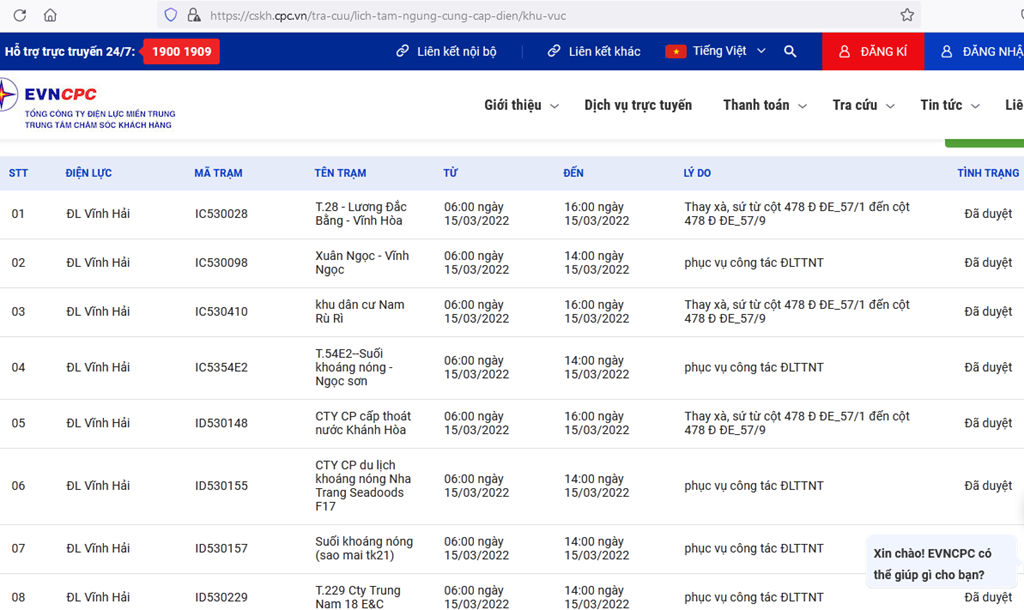
Task: Expand the Tra cứu menu
Action: (x=862, y=105)
